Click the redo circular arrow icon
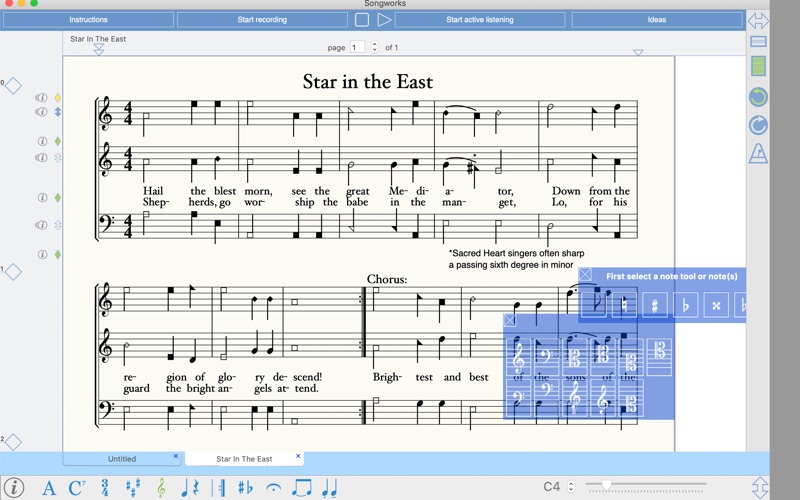This screenshot has width=800, height=500. tap(758, 124)
